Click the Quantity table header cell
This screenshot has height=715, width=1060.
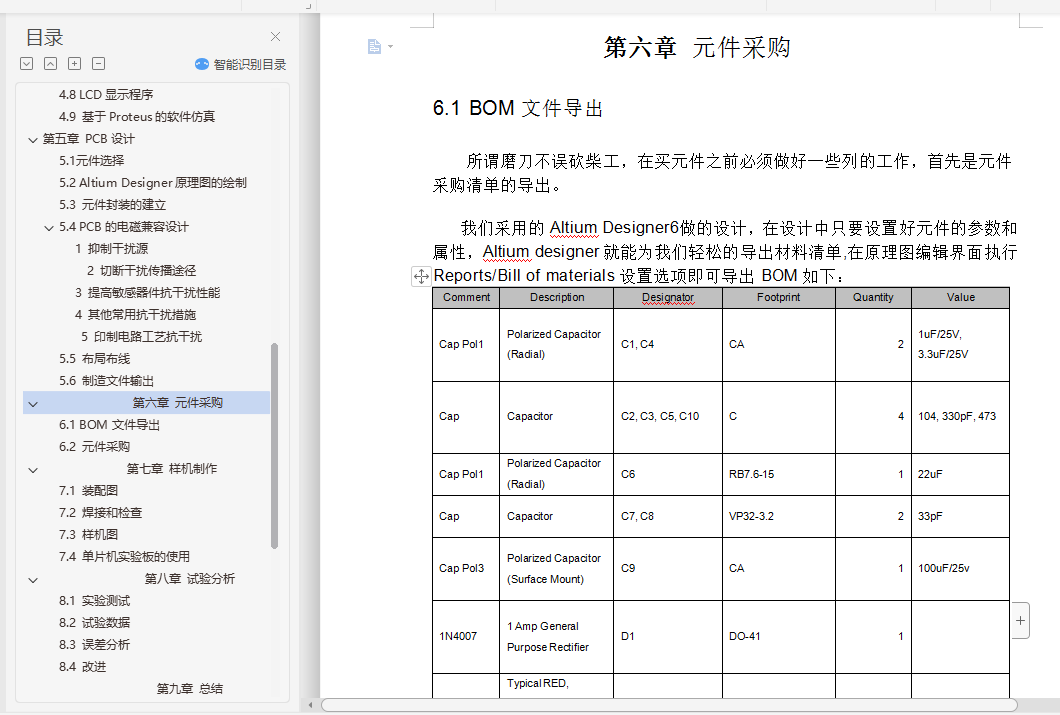873,297
